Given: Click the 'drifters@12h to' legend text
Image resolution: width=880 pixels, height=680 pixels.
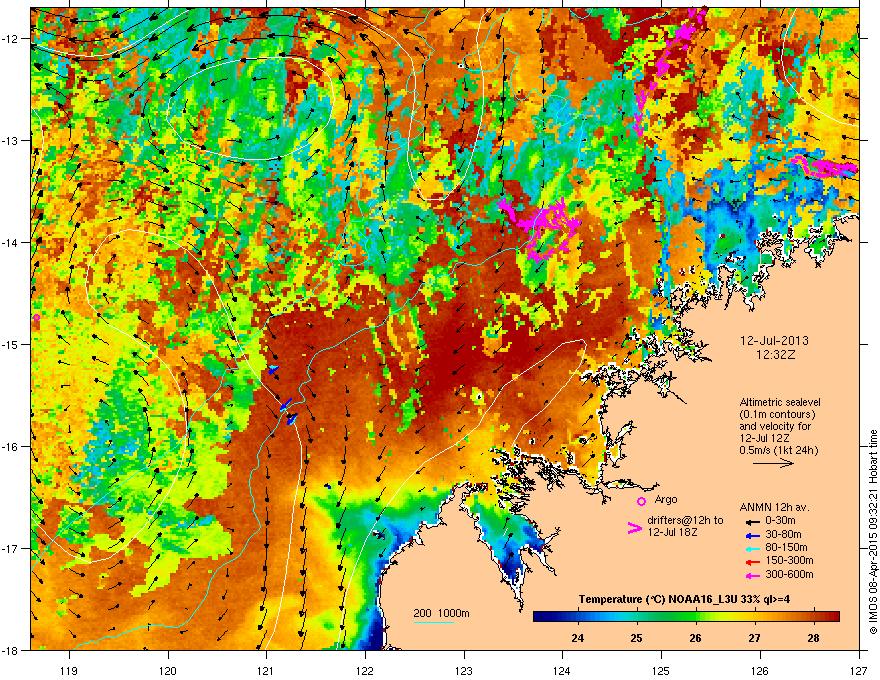Looking at the screenshot, I should pyautogui.click(x=685, y=520).
